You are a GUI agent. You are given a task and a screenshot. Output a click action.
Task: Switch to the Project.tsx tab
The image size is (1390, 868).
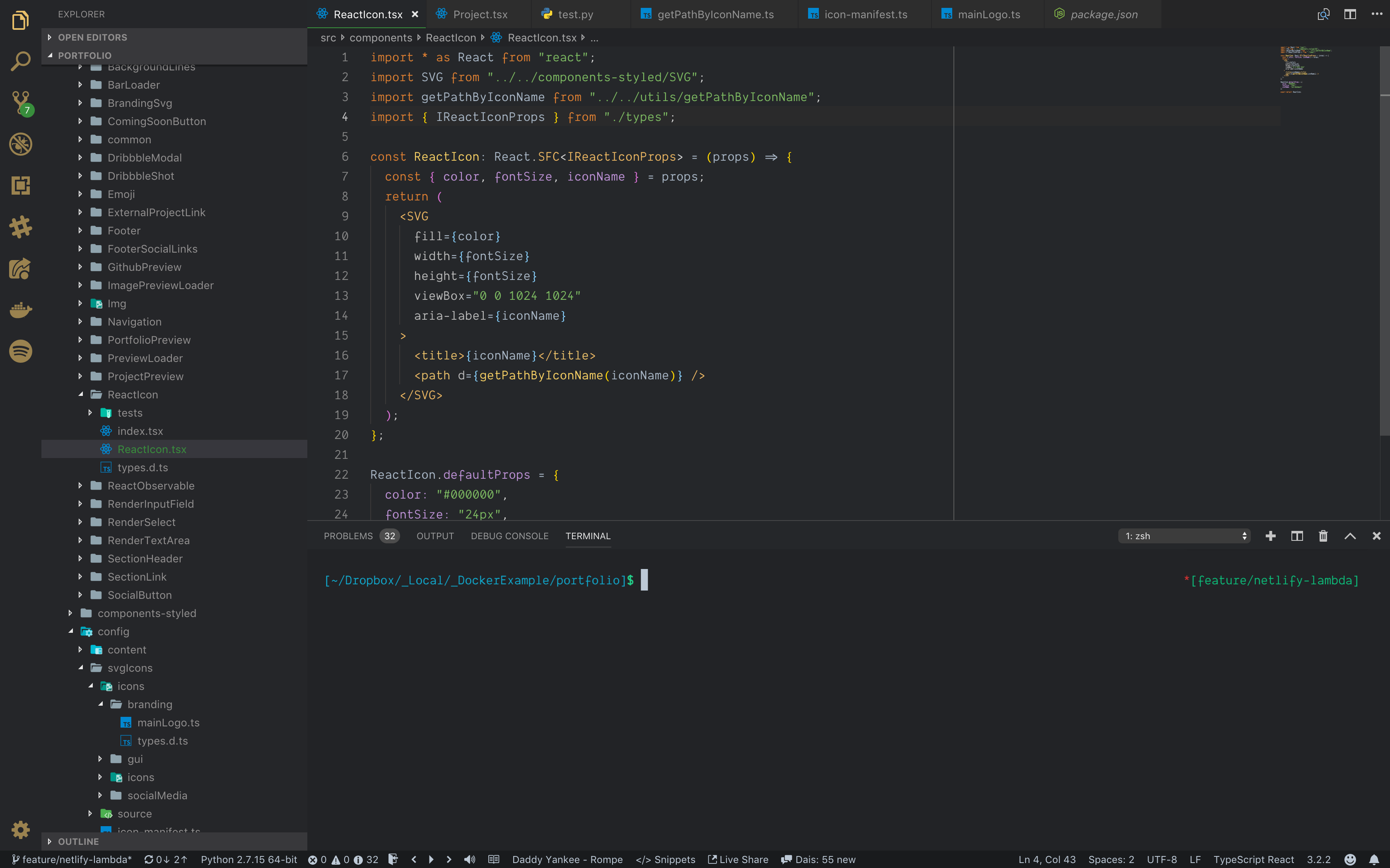click(x=480, y=14)
